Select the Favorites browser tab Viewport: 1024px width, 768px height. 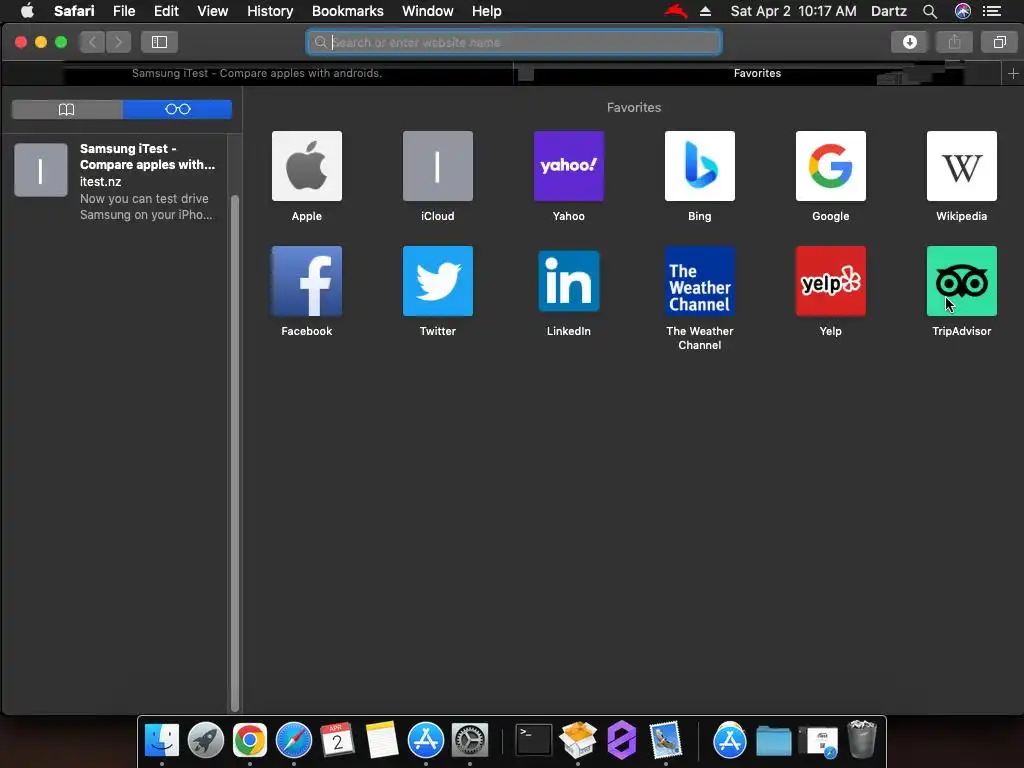coord(757,73)
